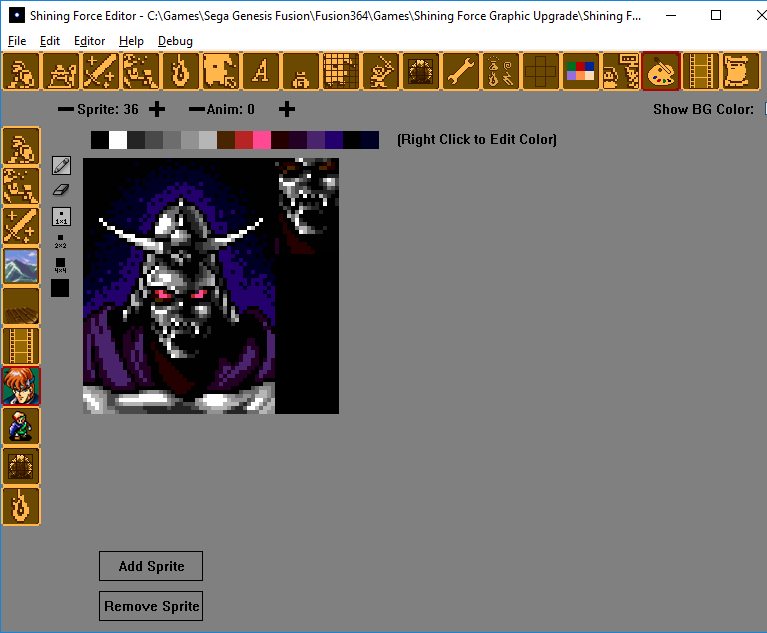Choose the 4x4 brush size

tap(60, 266)
